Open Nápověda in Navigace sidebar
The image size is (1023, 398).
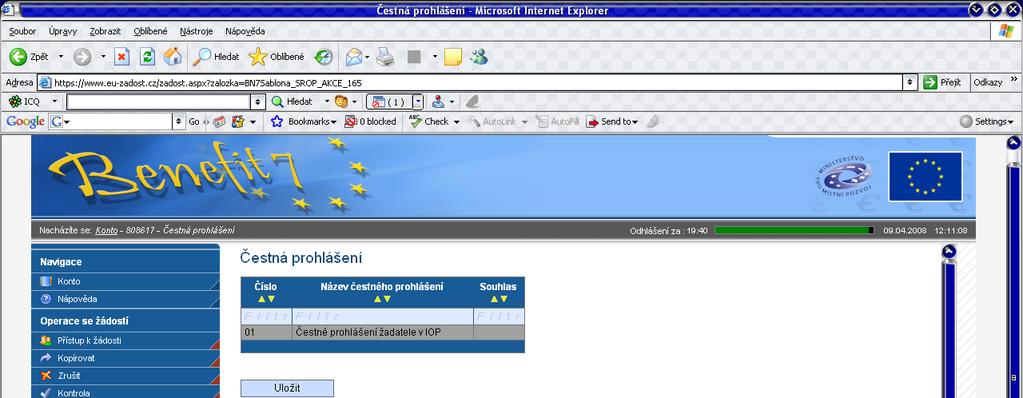tap(125, 299)
